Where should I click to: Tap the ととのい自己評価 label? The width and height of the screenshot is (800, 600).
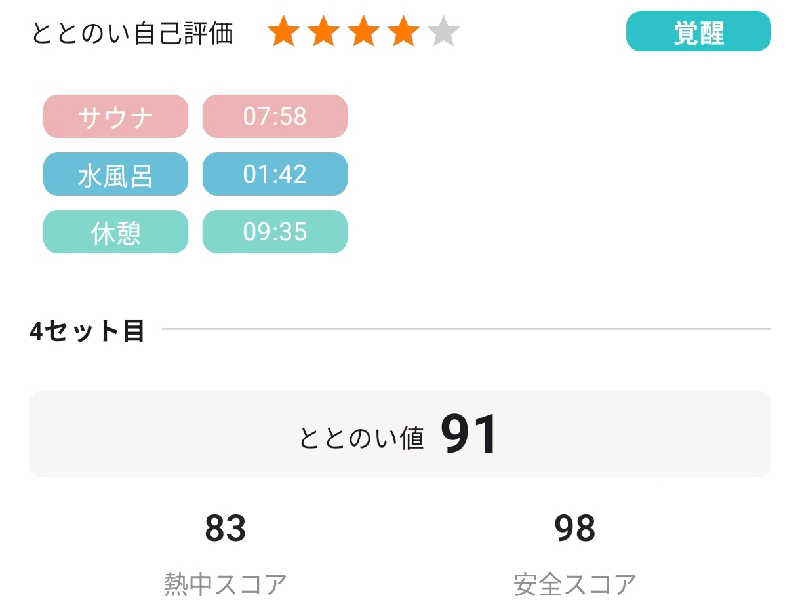point(133,34)
